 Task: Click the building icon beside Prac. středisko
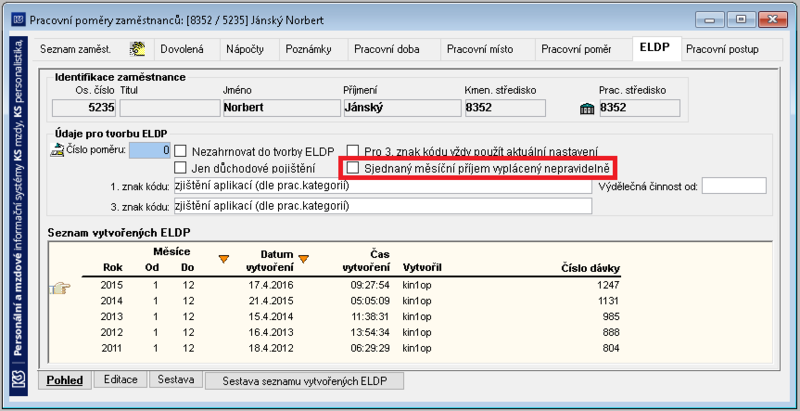click(x=587, y=109)
